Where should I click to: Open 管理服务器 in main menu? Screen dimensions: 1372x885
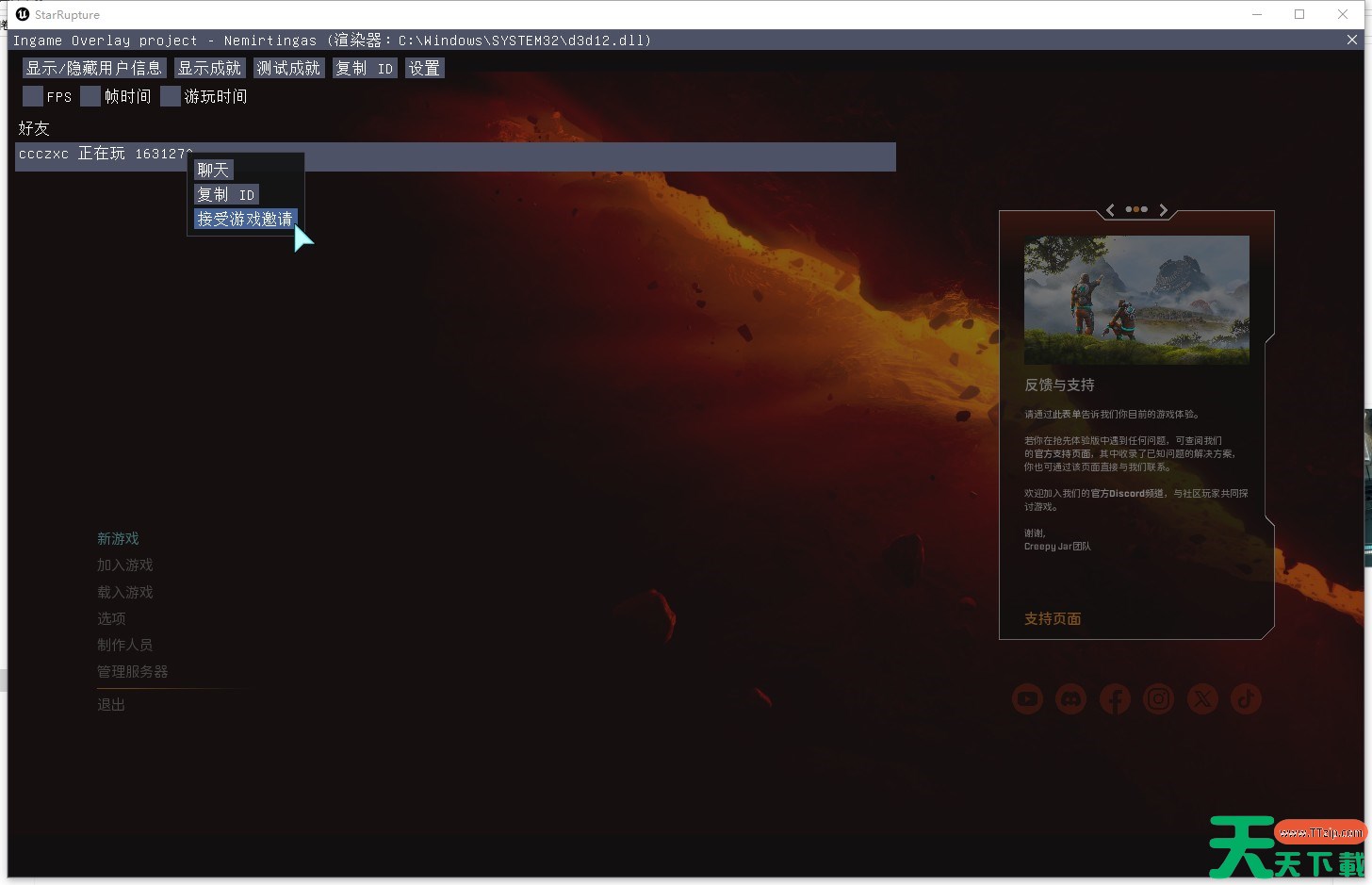coord(132,671)
